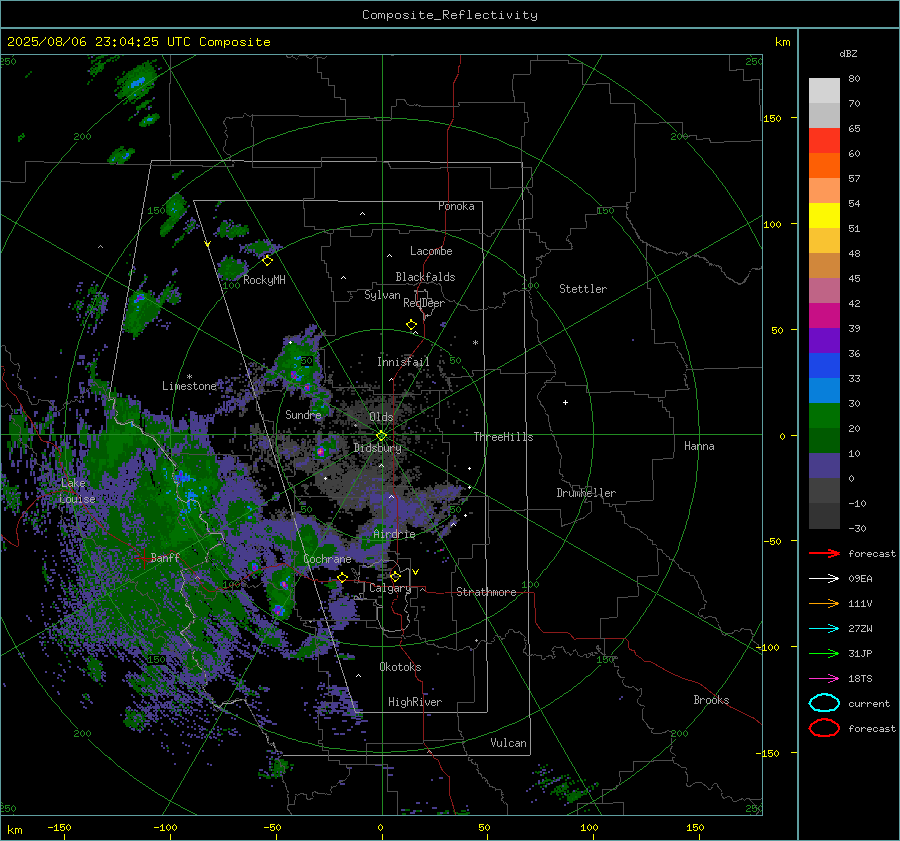Screen dimensions: 900x841
Task: Click the Vulcan city label
Action: pyautogui.click(x=508, y=743)
